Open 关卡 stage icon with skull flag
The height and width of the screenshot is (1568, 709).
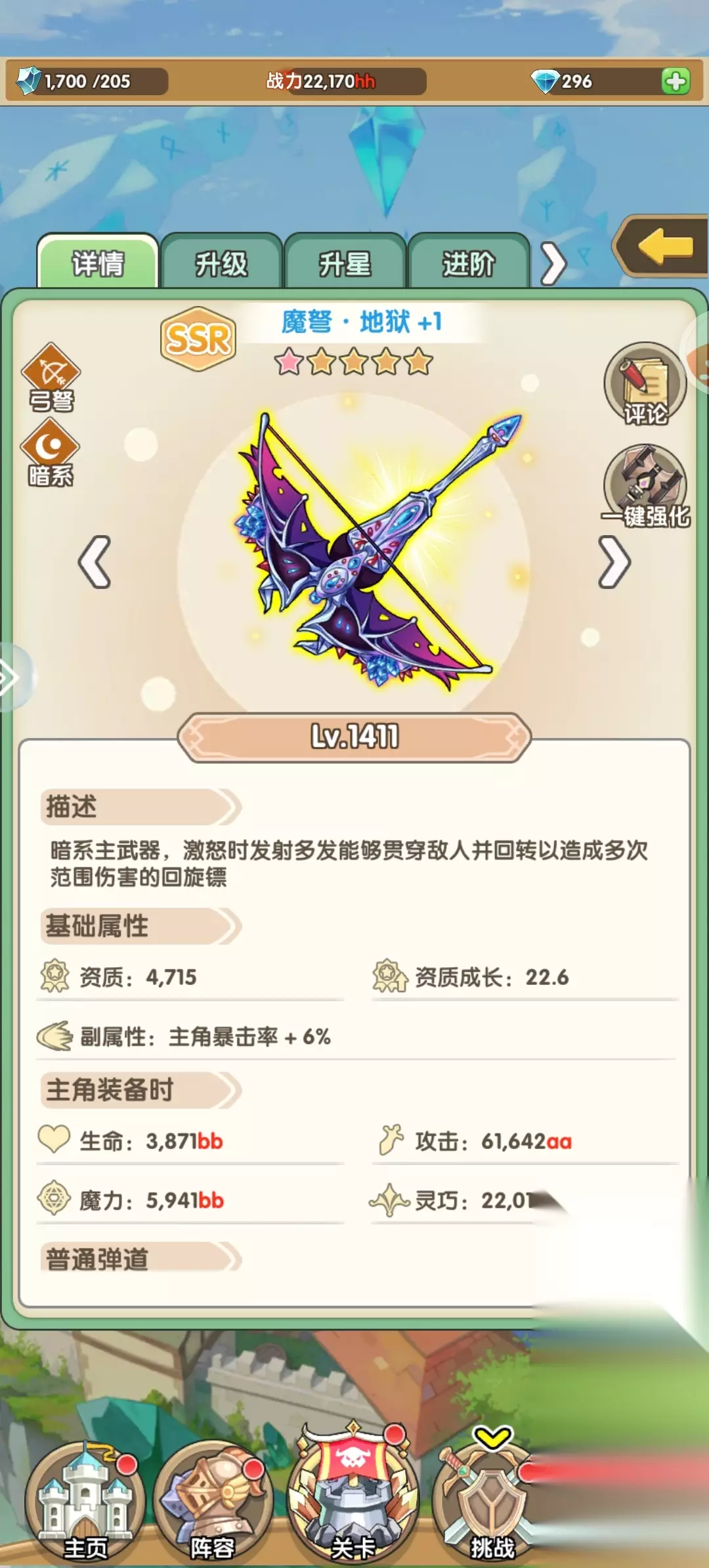[353, 1494]
